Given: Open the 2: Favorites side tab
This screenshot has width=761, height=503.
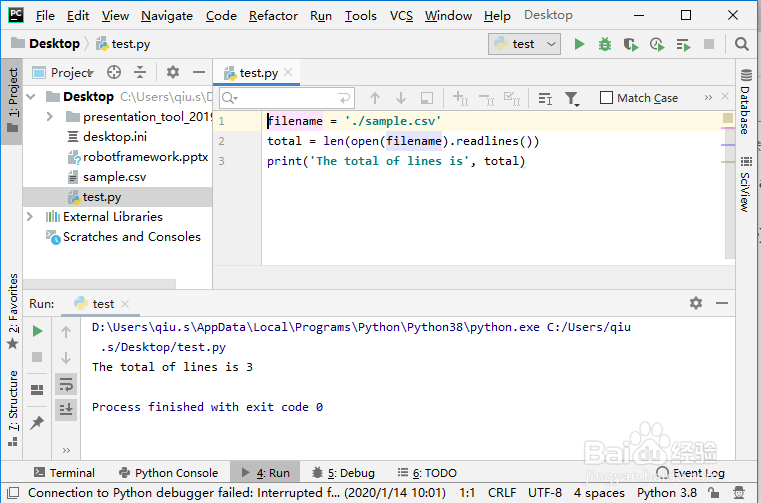Looking at the screenshot, I should pos(12,311).
